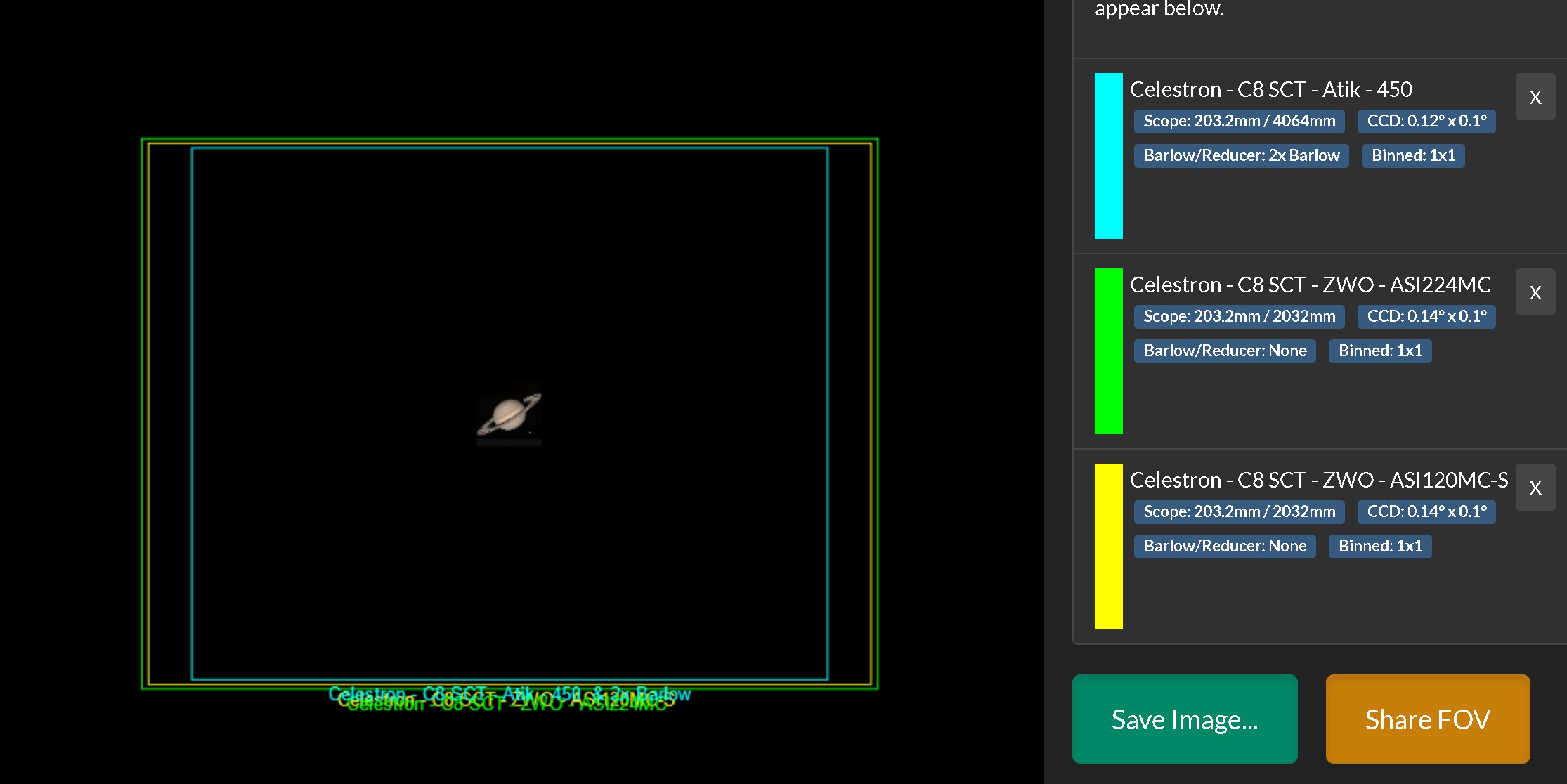Click the yellow color swatch for ASI120MC-S
This screenshot has width=1567, height=784.
(1108, 547)
